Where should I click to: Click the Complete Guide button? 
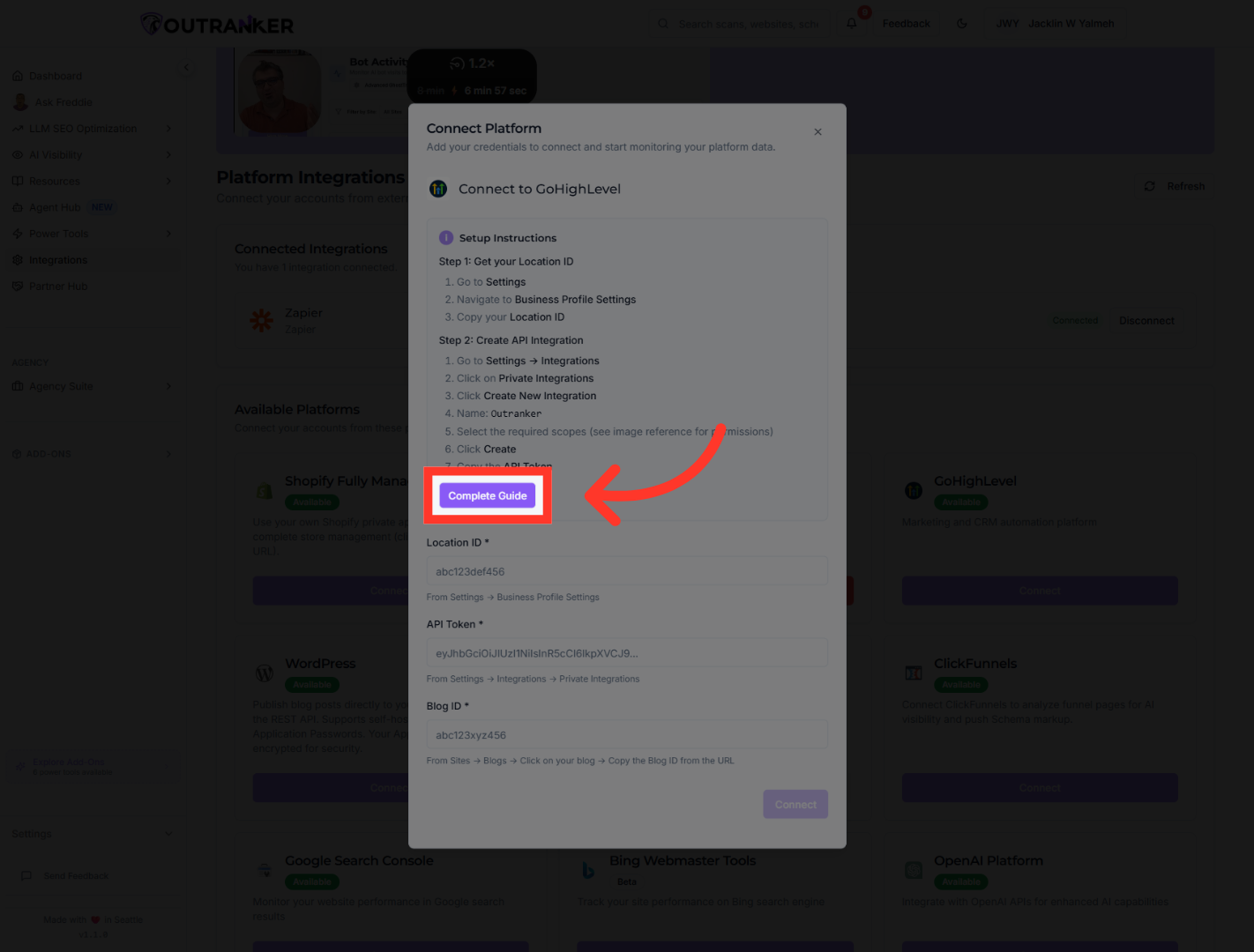coord(487,495)
